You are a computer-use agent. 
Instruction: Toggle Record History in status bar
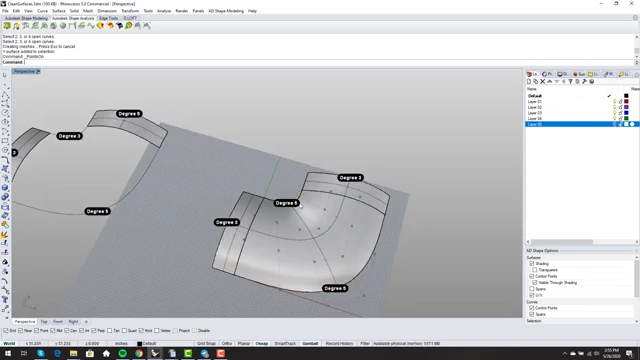tap(339, 344)
